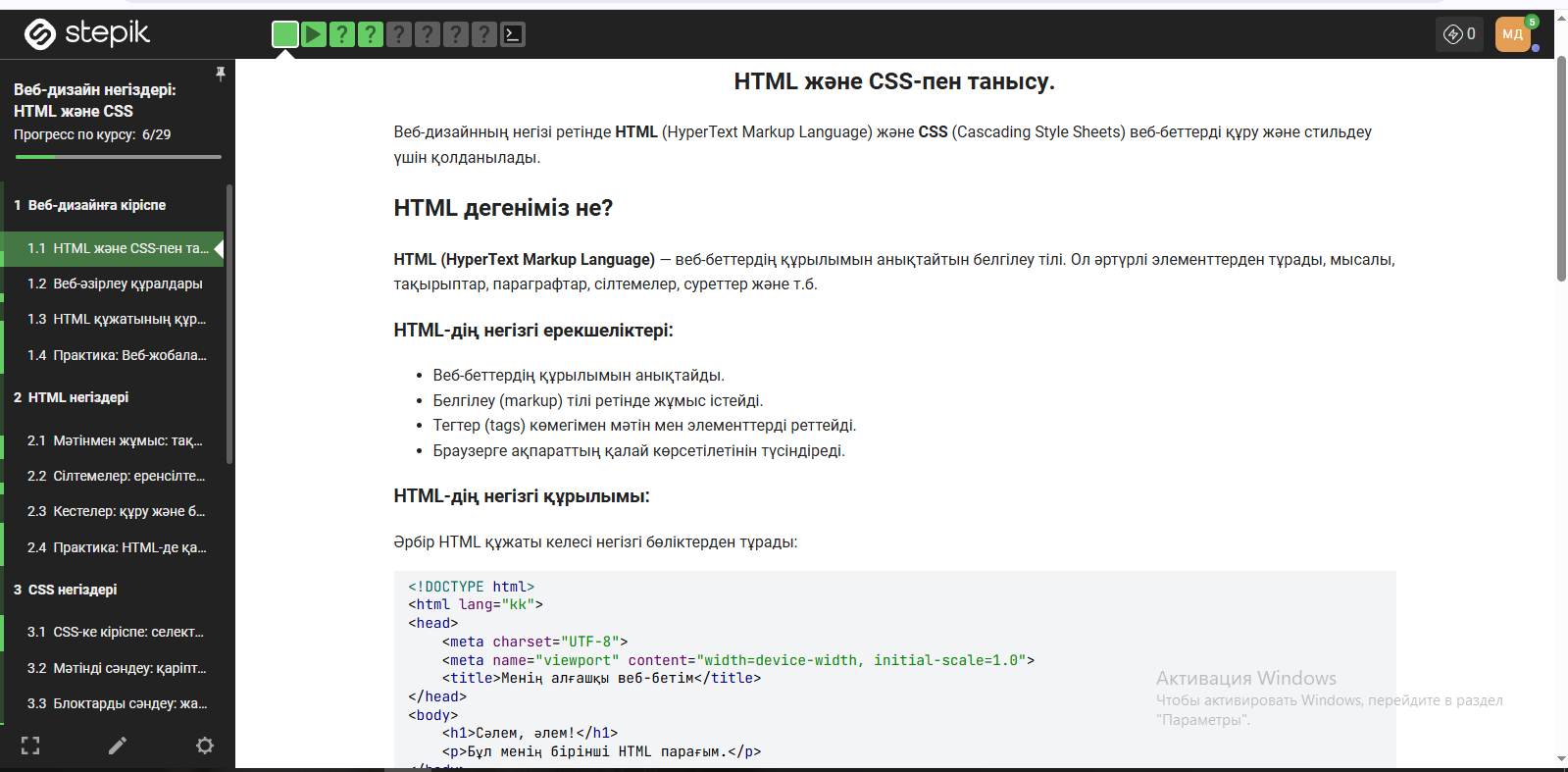Click the heading "HTML дегеніміз не?"
This screenshot has height=772, width=1568.
tap(503, 208)
